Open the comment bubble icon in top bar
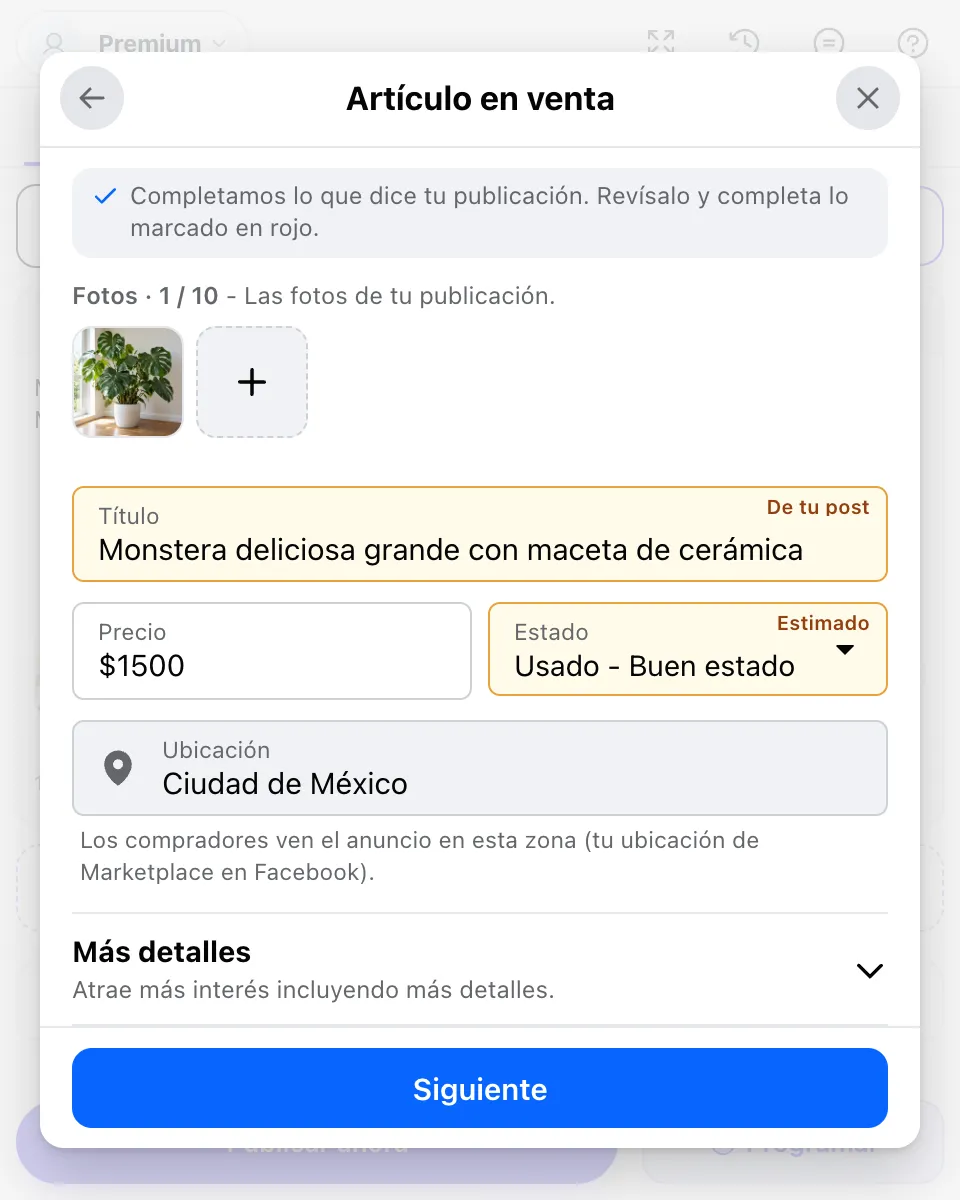The width and height of the screenshot is (960, 1200). [x=829, y=43]
